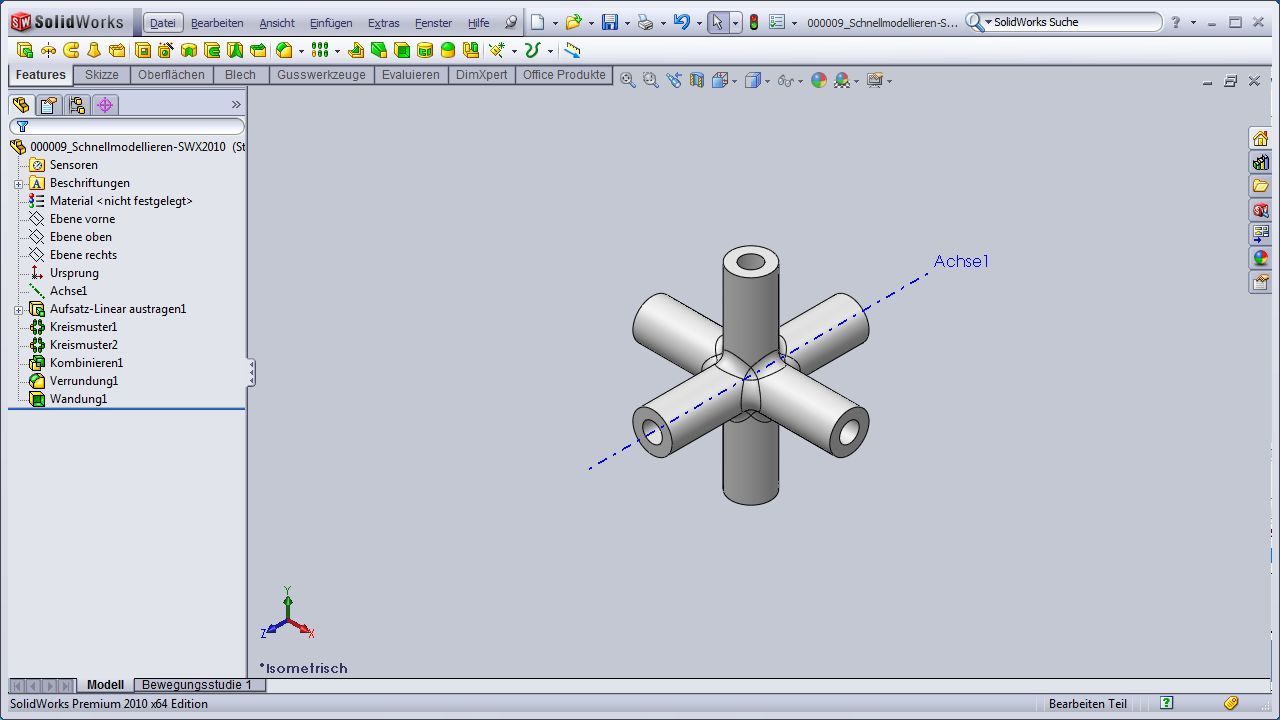The image size is (1280, 720).
Task: Toggle the Section View icon
Action: tap(697, 81)
